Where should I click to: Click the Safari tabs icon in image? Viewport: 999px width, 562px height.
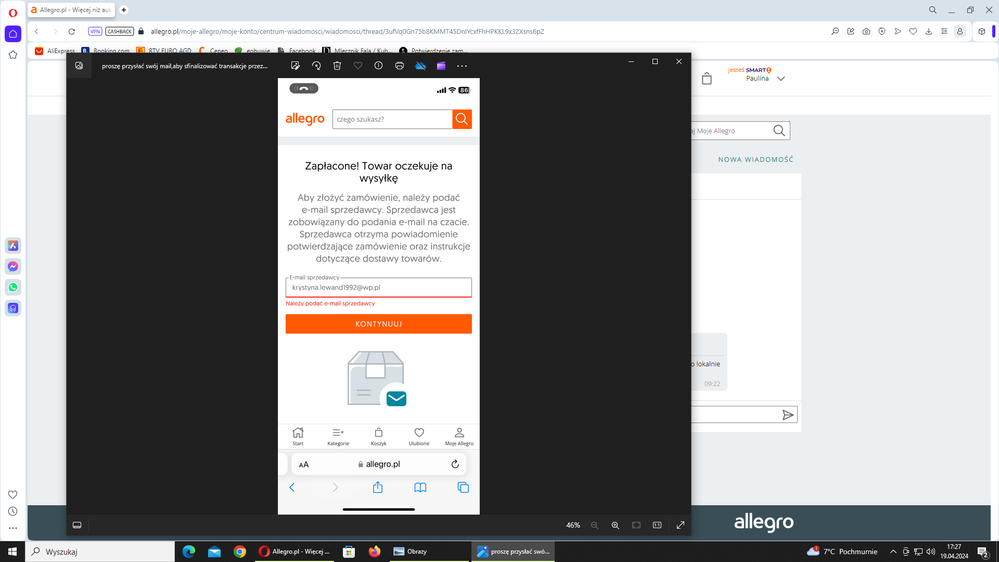click(x=463, y=487)
